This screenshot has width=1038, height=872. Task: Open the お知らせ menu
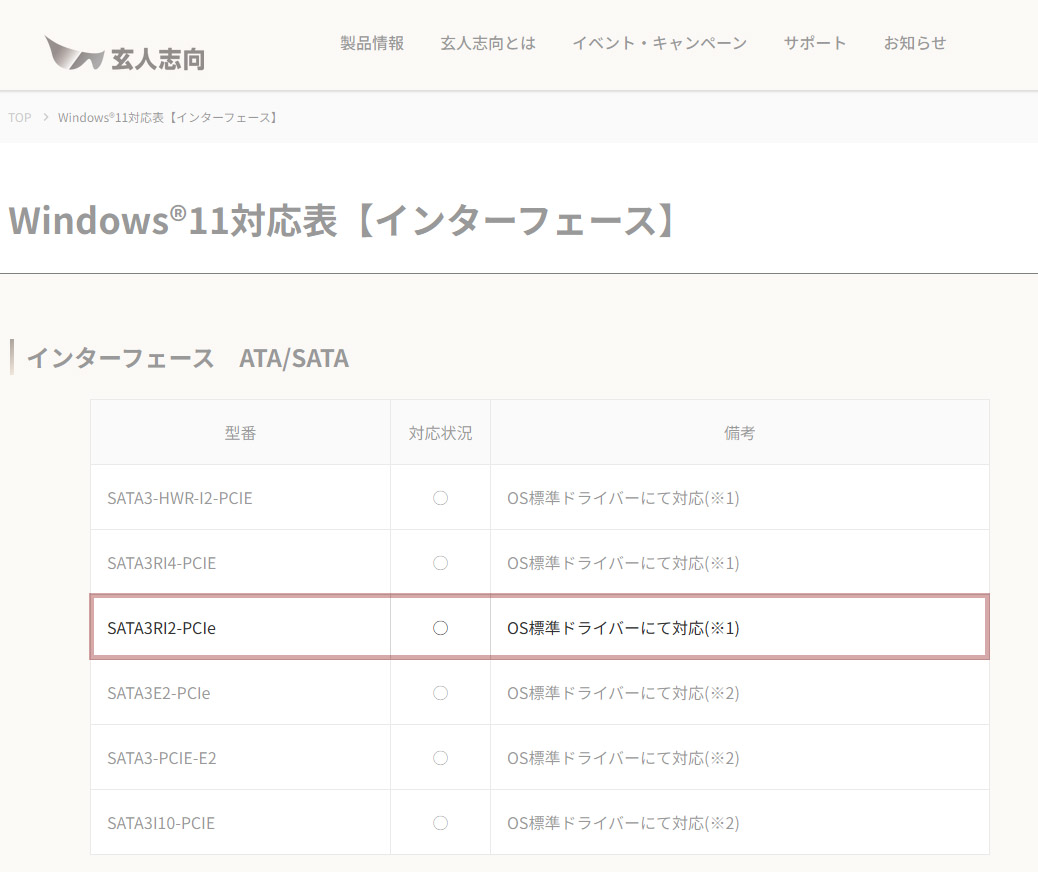[914, 43]
